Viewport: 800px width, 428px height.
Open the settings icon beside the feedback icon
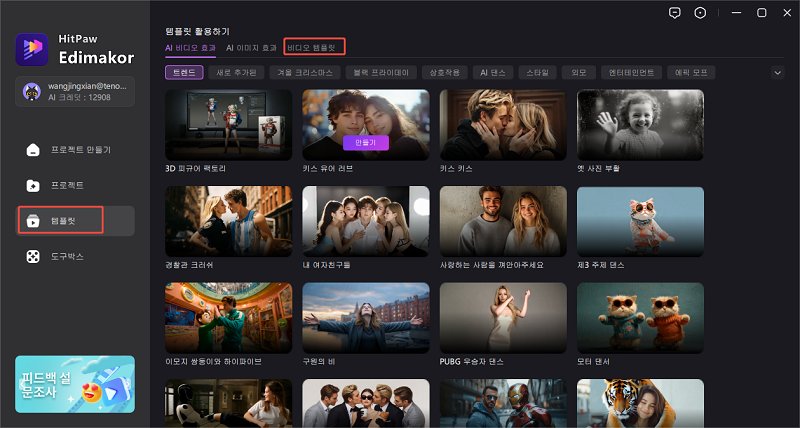click(x=700, y=13)
